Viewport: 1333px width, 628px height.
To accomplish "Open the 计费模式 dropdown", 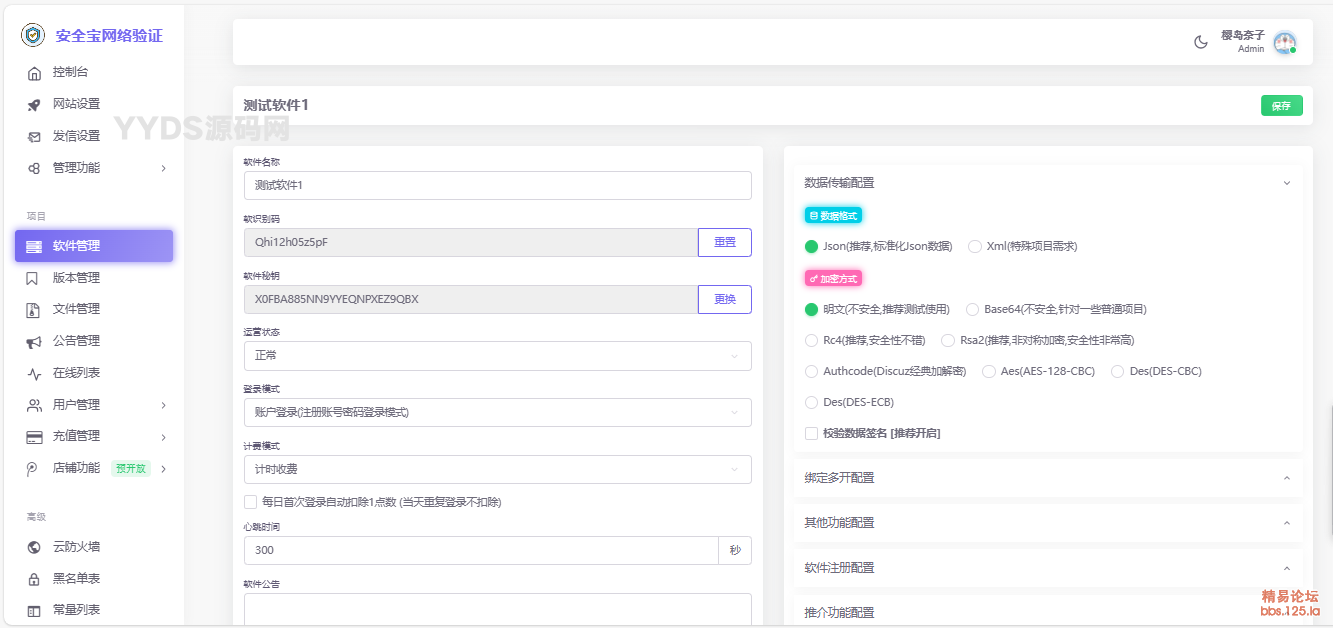I will 497,469.
